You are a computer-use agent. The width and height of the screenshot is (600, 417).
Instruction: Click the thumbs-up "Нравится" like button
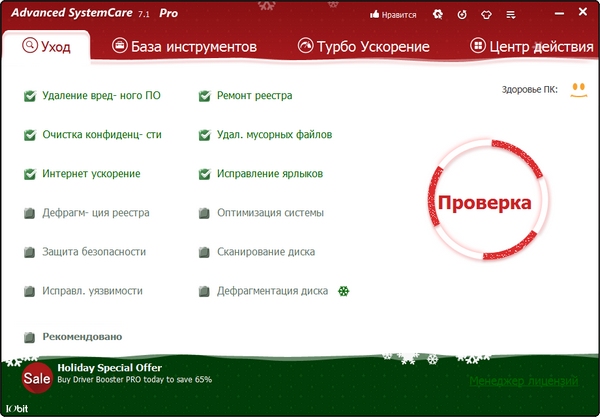tap(393, 15)
